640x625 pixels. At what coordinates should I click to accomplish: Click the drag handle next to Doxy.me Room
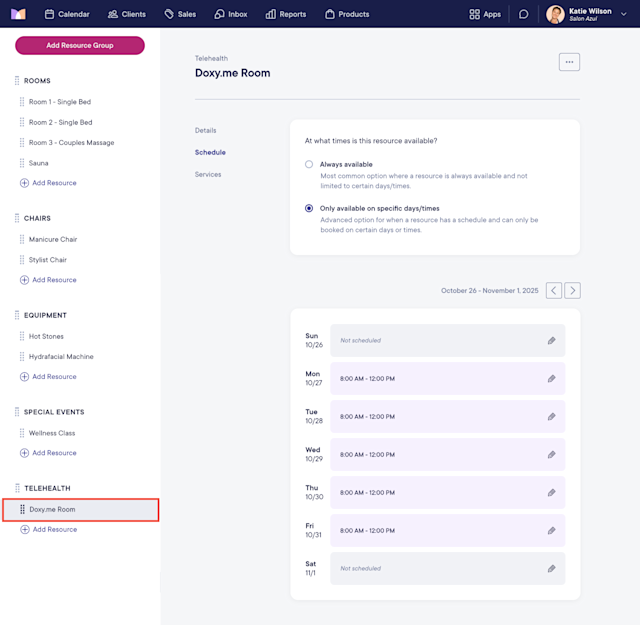click(22, 509)
